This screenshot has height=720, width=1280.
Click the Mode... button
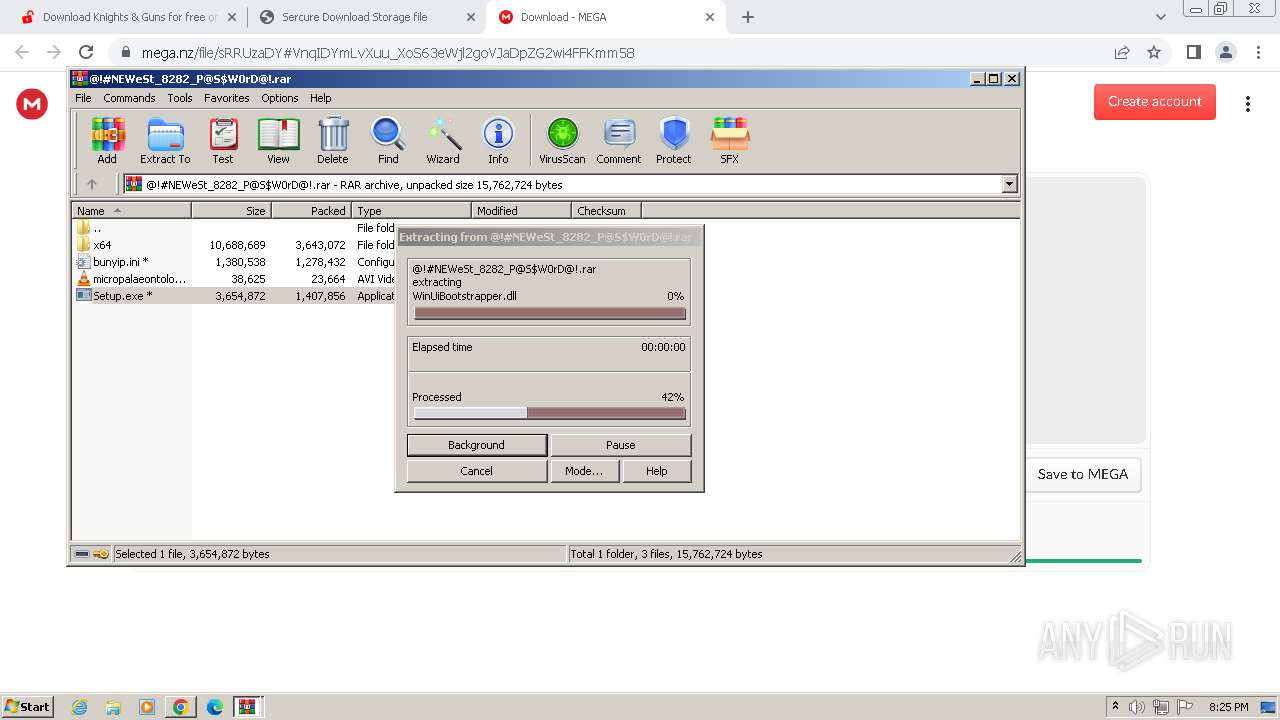click(x=584, y=471)
